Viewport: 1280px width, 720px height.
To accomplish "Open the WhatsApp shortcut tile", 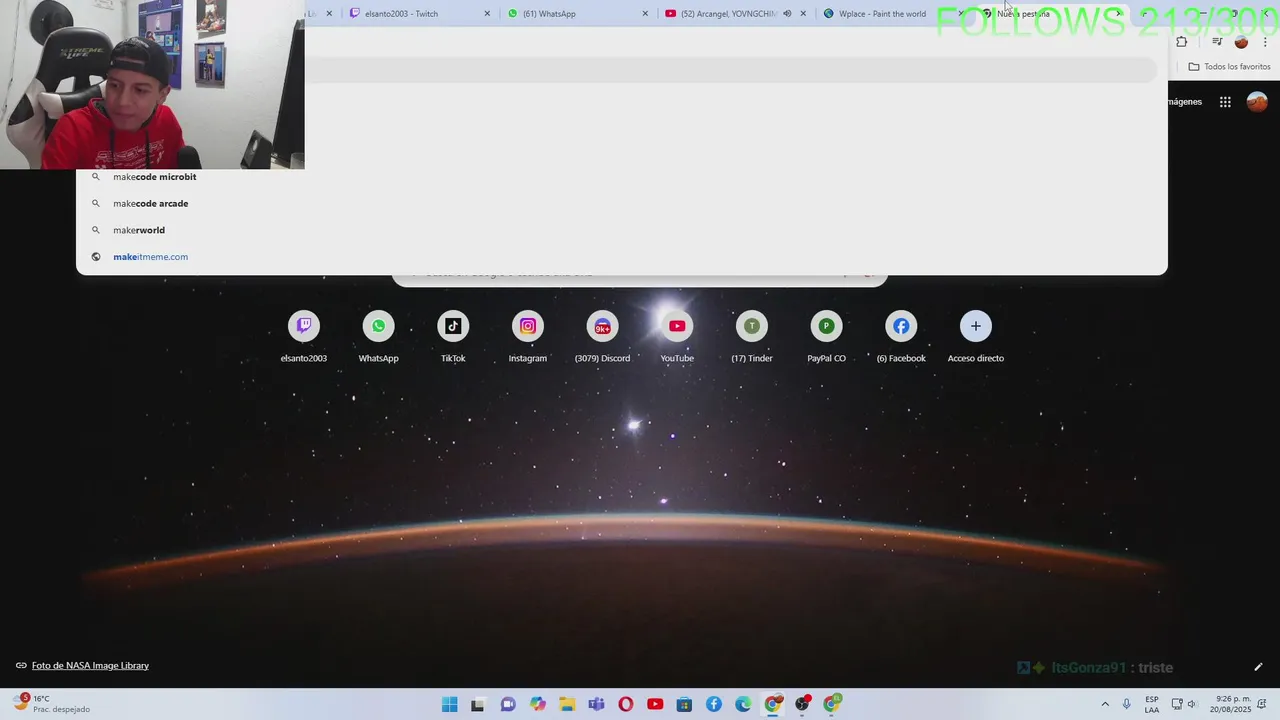I will point(378,337).
